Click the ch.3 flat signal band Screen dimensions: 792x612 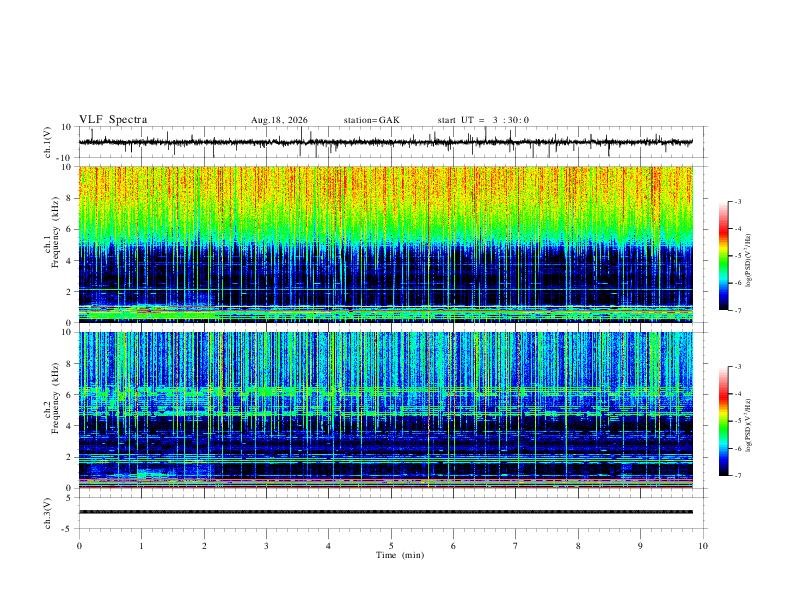[x=386, y=512]
